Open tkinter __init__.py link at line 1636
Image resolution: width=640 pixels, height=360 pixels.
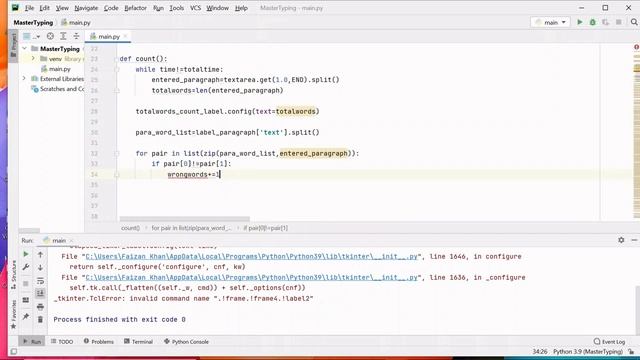pos(251,277)
